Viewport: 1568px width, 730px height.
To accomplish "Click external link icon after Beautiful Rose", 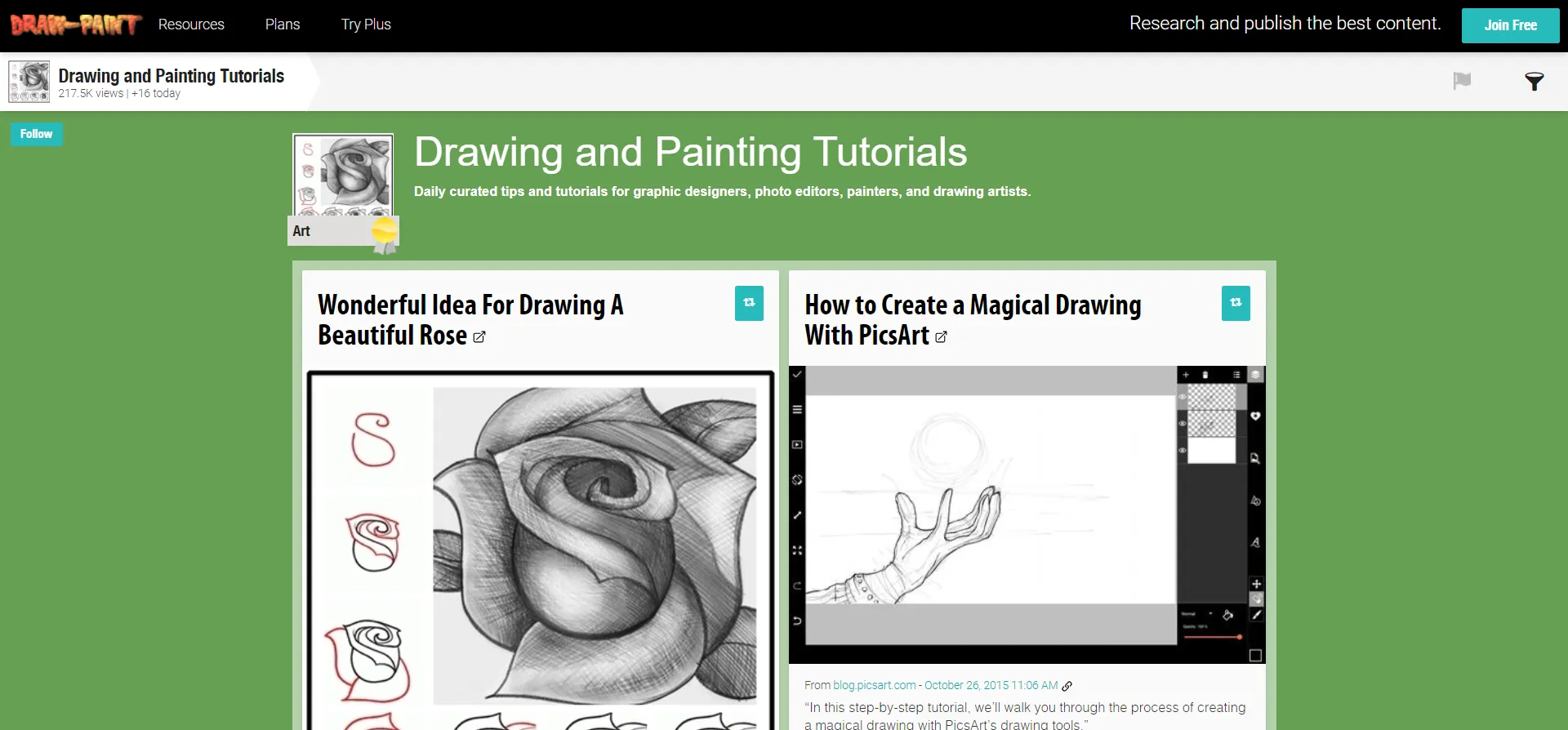I will (479, 337).
